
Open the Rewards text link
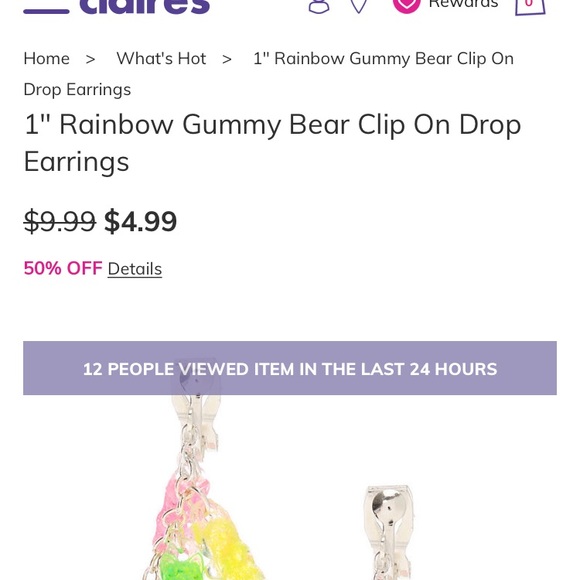[463, 4]
